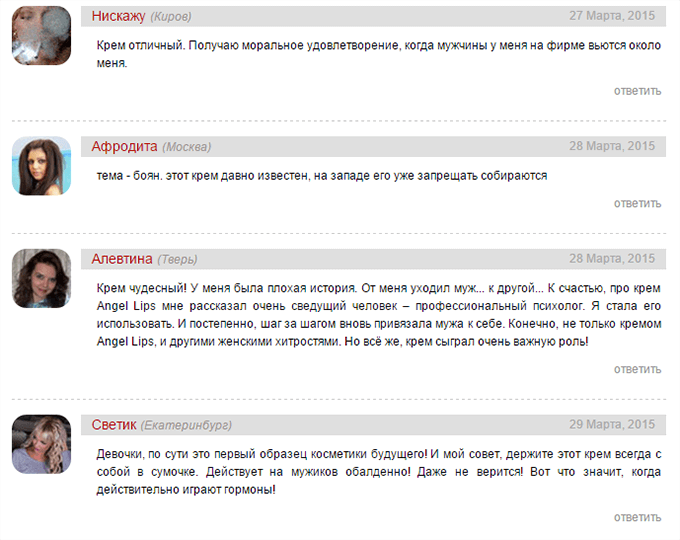Click Афродита's profile avatar
680x540 pixels.
pos(41,166)
